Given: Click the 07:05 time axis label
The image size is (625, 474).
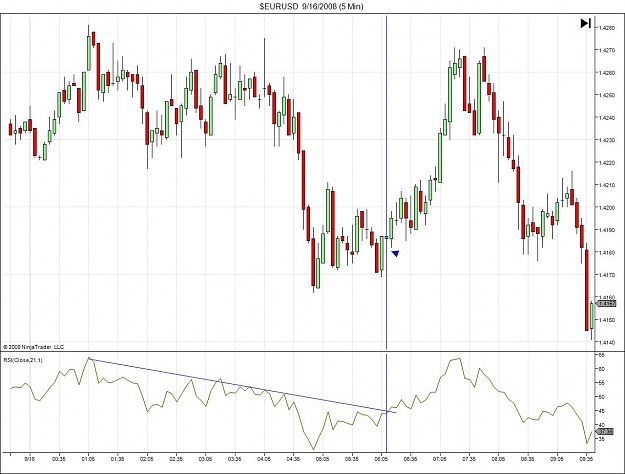Looking at the screenshot, I should click(440, 459).
